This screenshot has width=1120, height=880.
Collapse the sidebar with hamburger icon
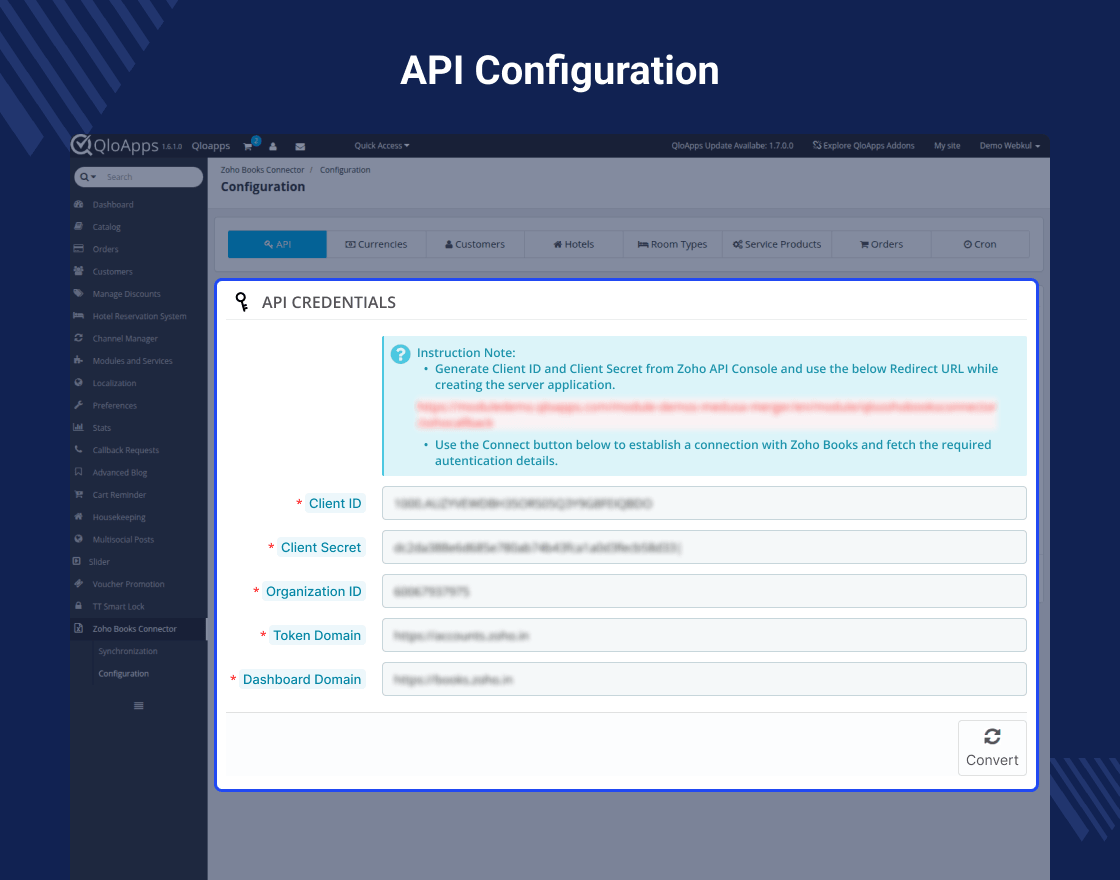click(x=139, y=706)
